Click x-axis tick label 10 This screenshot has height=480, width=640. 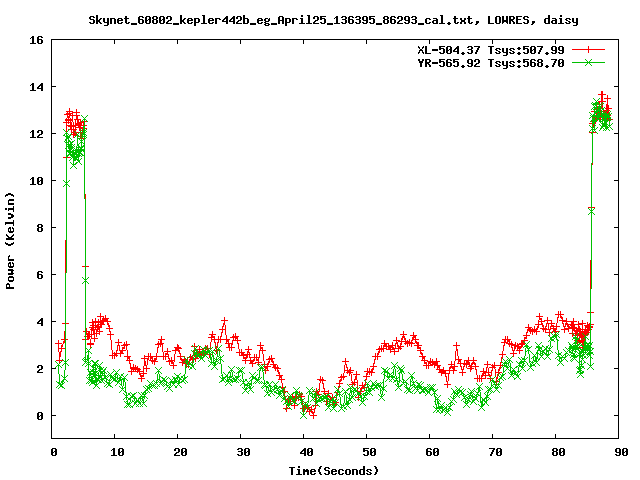tap(117, 452)
